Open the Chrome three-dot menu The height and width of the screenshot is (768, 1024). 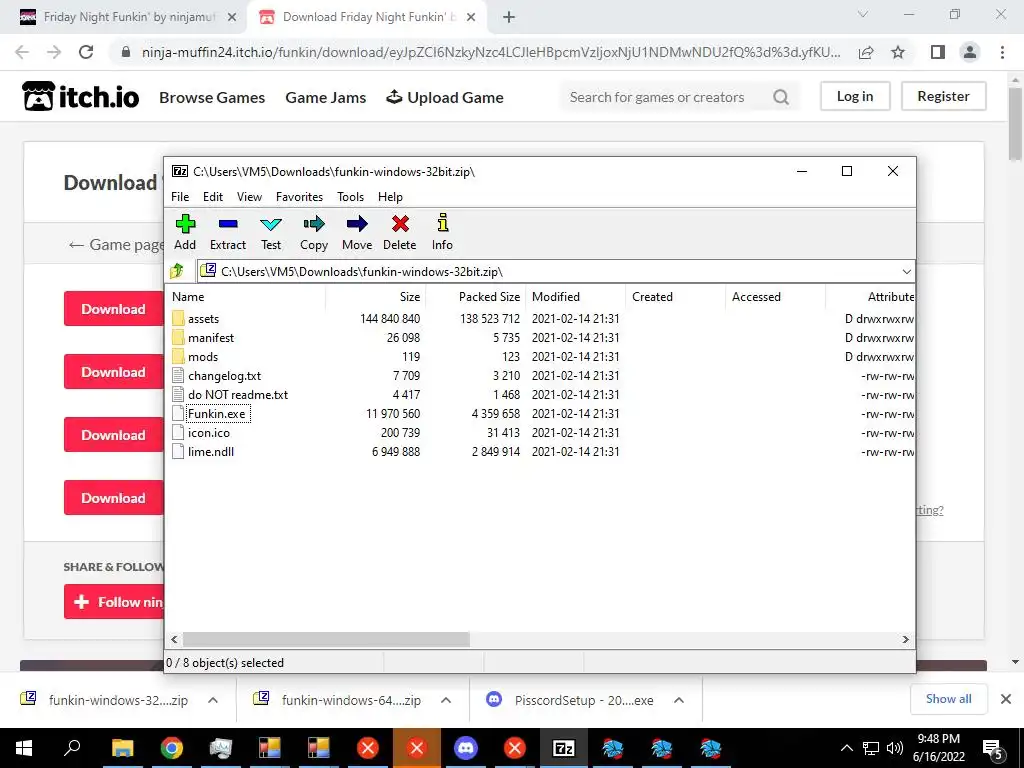click(x=1002, y=52)
